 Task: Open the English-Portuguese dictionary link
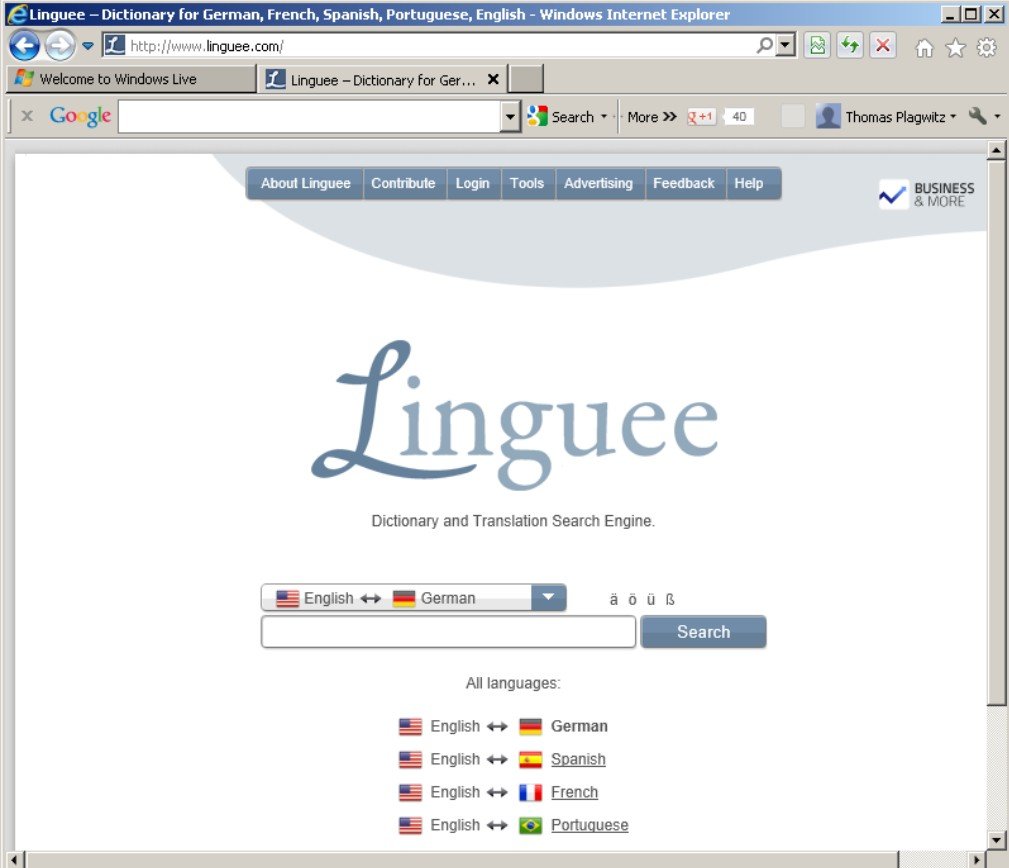[589, 825]
